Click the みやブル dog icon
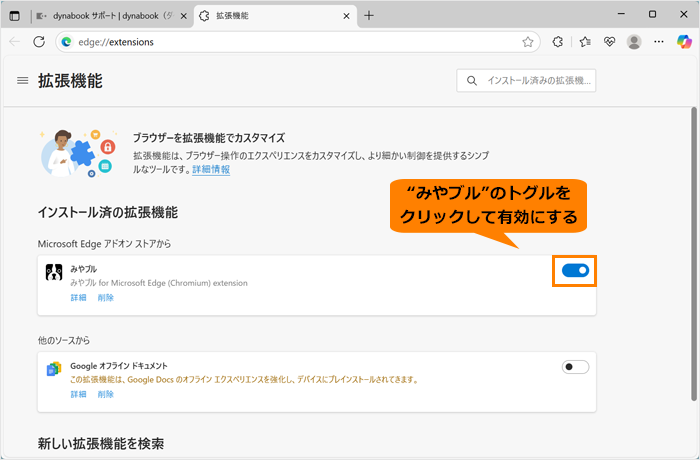Viewport: 700px width, 460px height. point(54,272)
